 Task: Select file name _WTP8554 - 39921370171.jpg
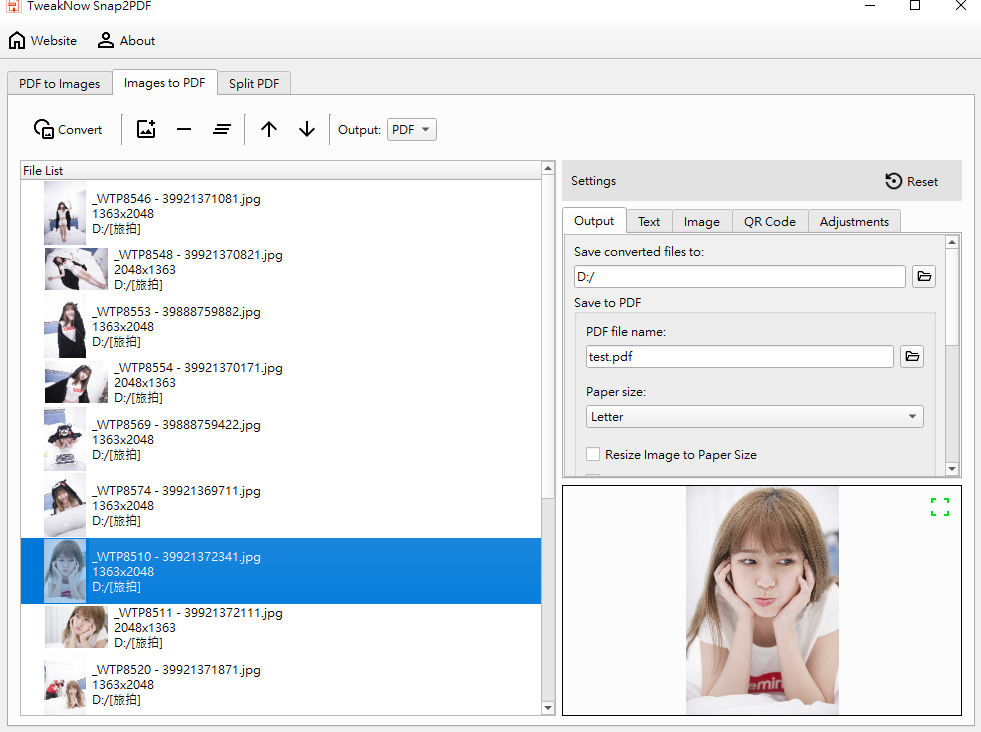pyautogui.click(x=198, y=367)
